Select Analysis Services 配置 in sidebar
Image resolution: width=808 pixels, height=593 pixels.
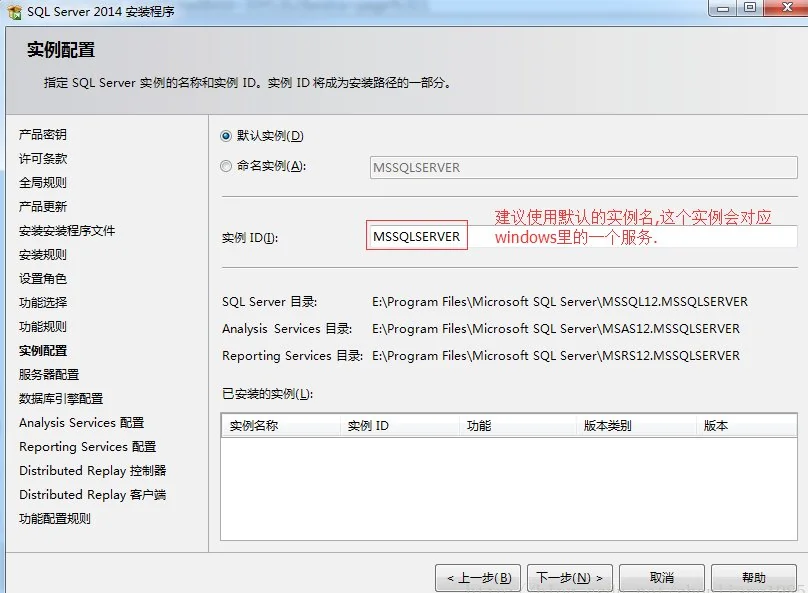pos(81,423)
